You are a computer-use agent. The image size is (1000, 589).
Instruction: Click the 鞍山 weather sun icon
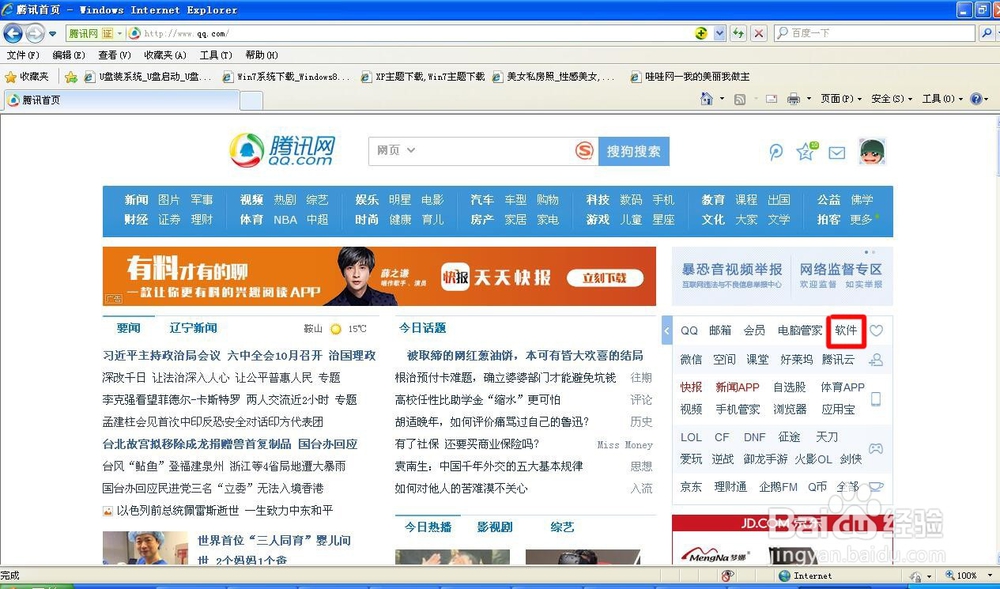336,329
